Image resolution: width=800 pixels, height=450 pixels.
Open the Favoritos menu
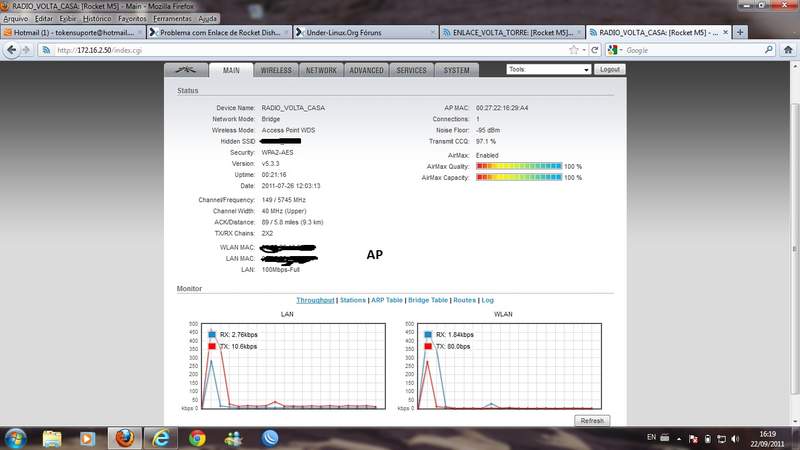click(x=132, y=18)
